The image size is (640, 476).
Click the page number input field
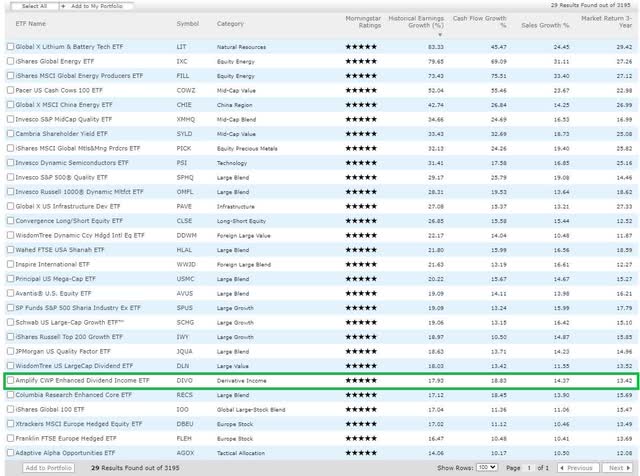[529, 468]
